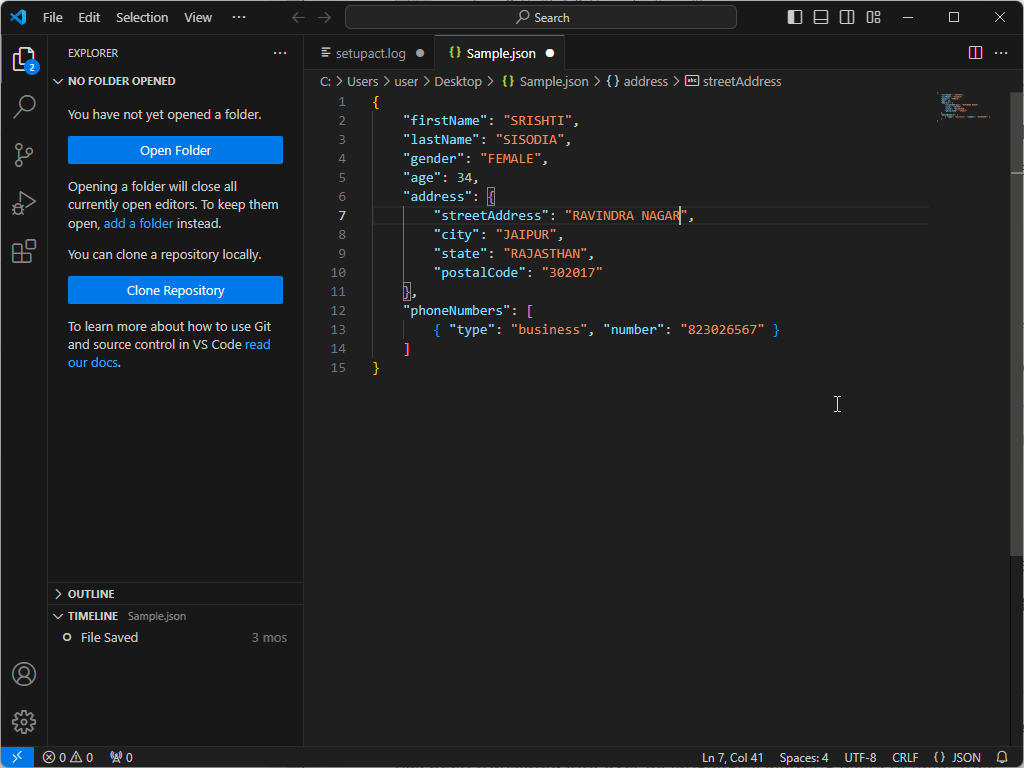Click the command center Search box
The height and width of the screenshot is (768, 1024).
541,18
